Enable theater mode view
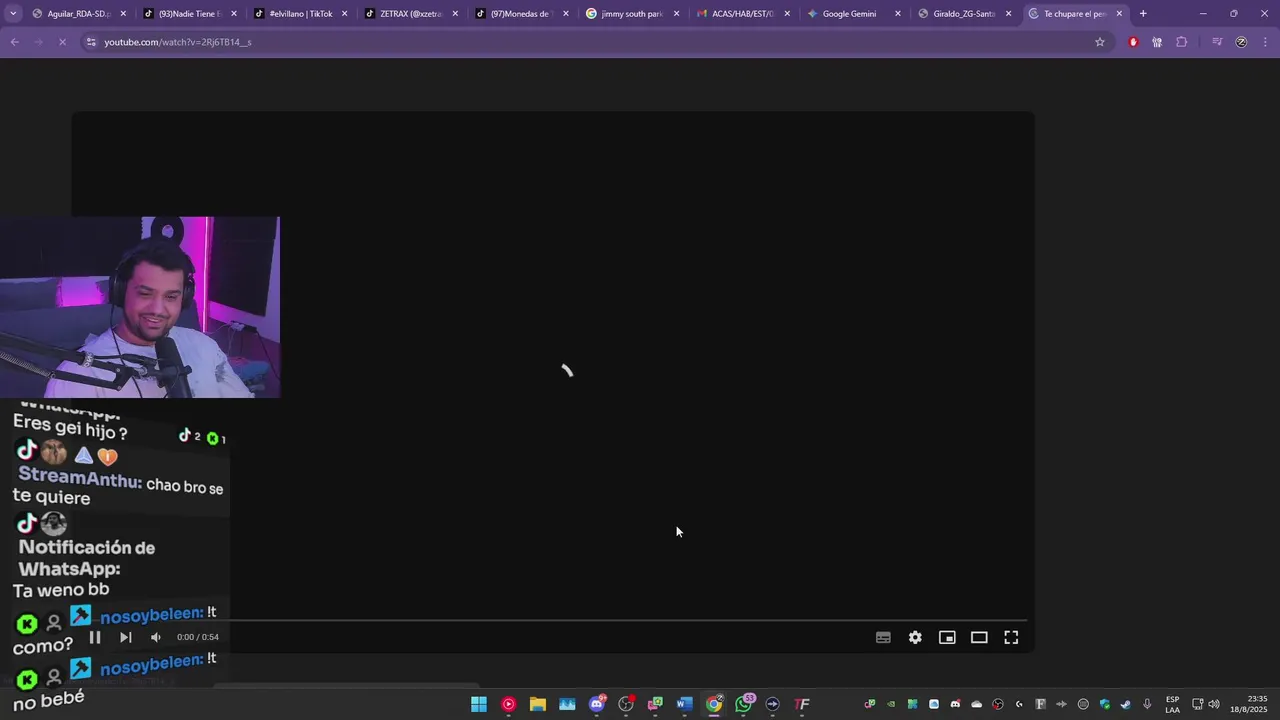The width and height of the screenshot is (1280, 720). 979,637
